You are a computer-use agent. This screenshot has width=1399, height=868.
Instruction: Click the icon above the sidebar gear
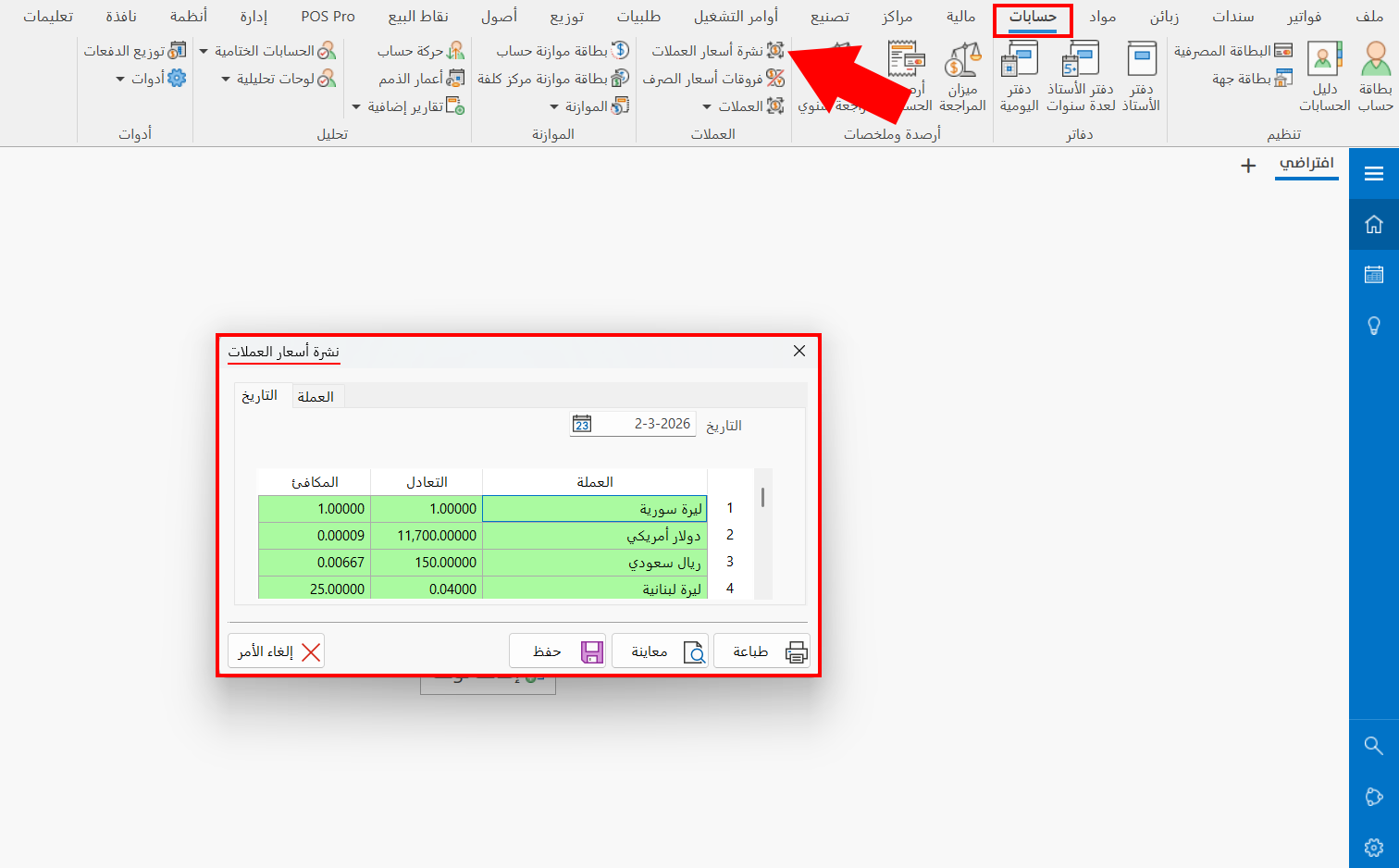pyautogui.click(x=1374, y=797)
